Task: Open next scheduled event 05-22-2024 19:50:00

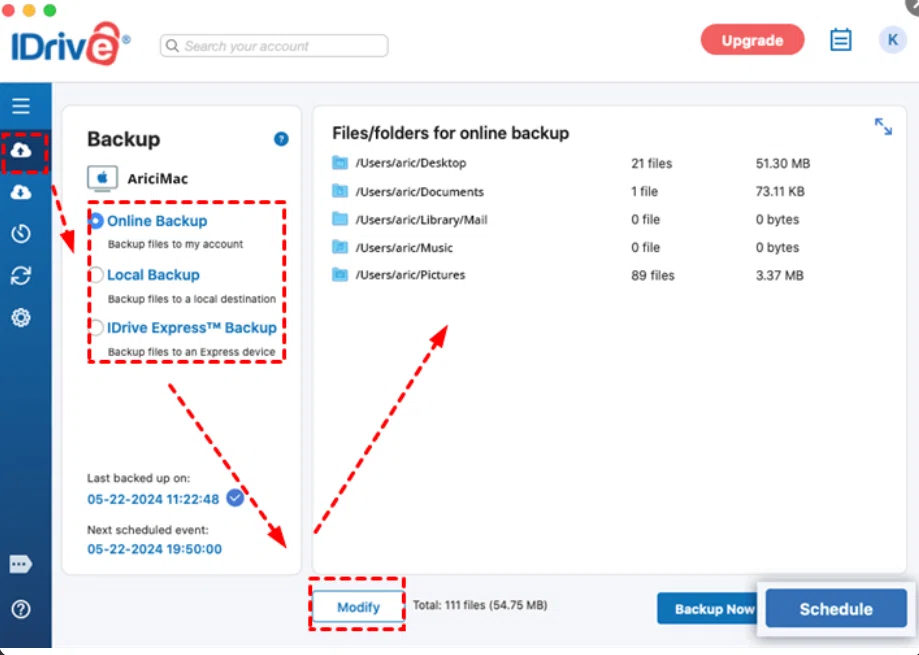Action: (x=155, y=549)
